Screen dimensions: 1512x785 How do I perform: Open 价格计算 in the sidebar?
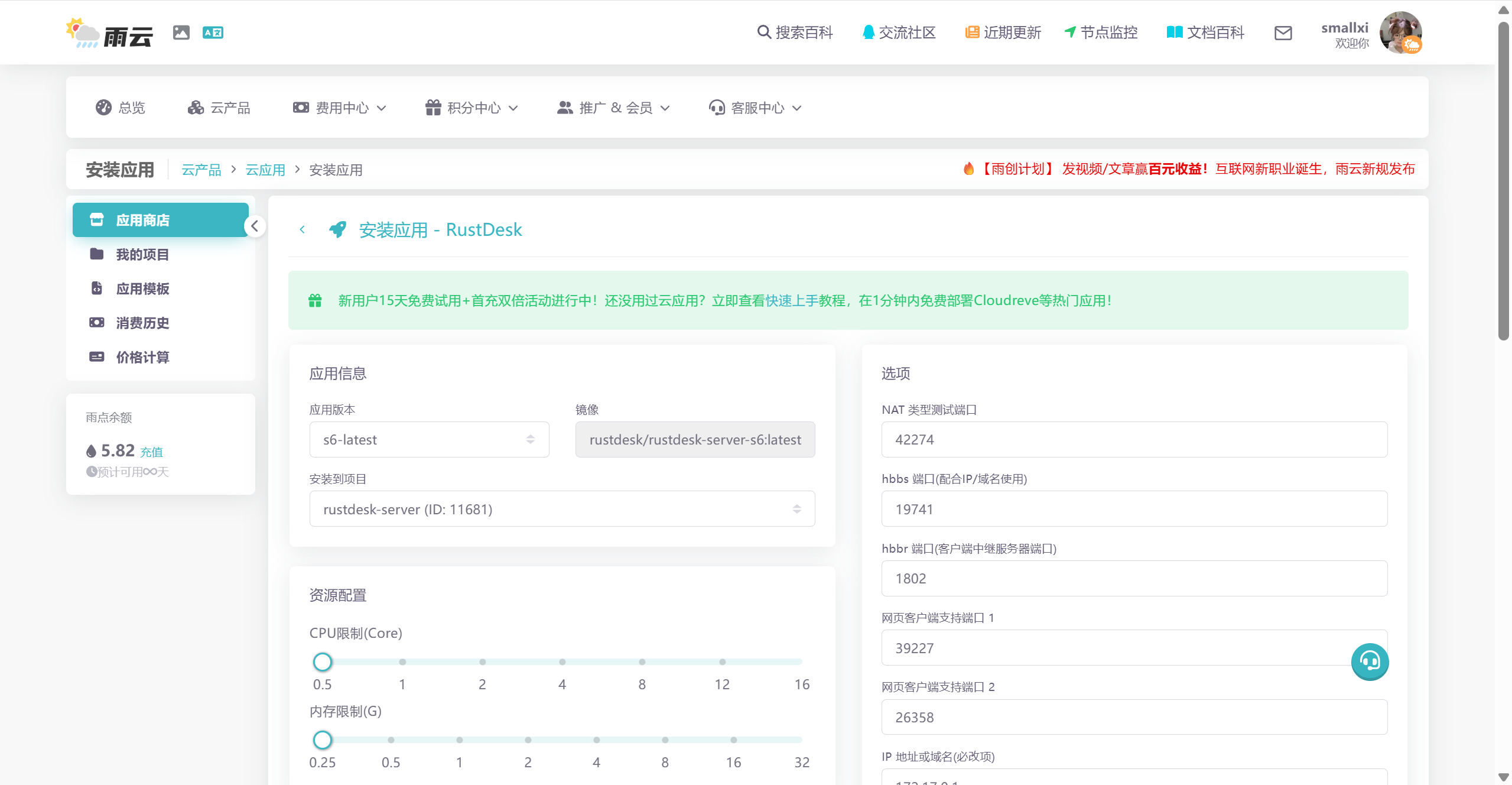pyautogui.click(x=142, y=358)
